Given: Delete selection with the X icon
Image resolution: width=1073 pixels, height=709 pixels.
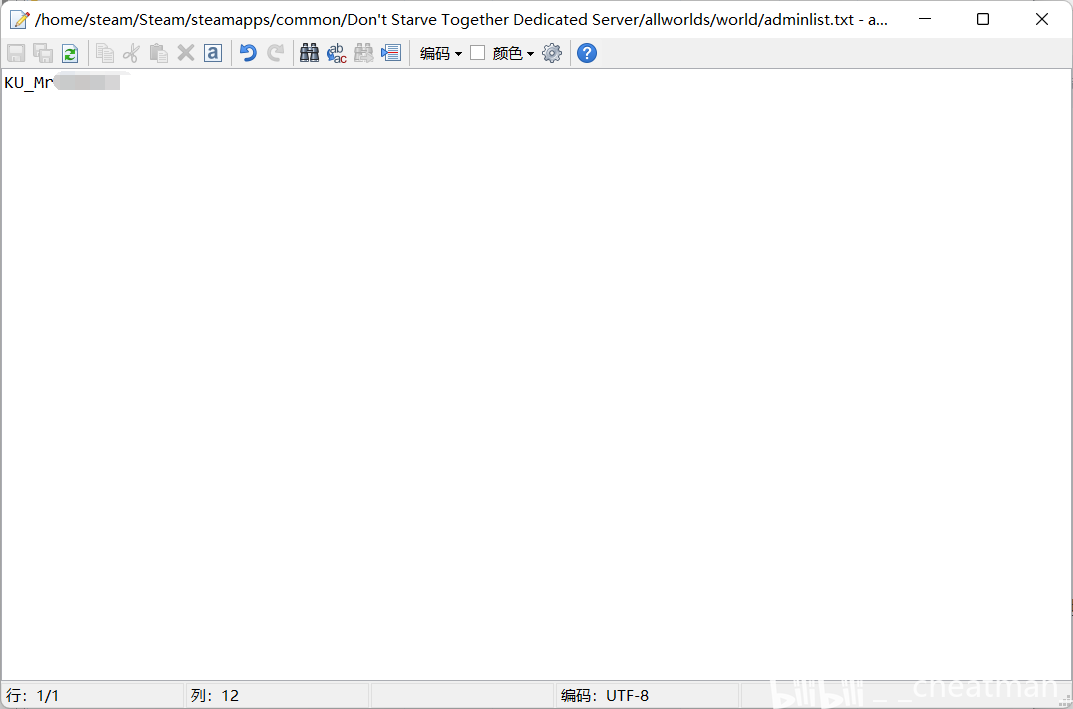Looking at the screenshot, I should [186, 53].
